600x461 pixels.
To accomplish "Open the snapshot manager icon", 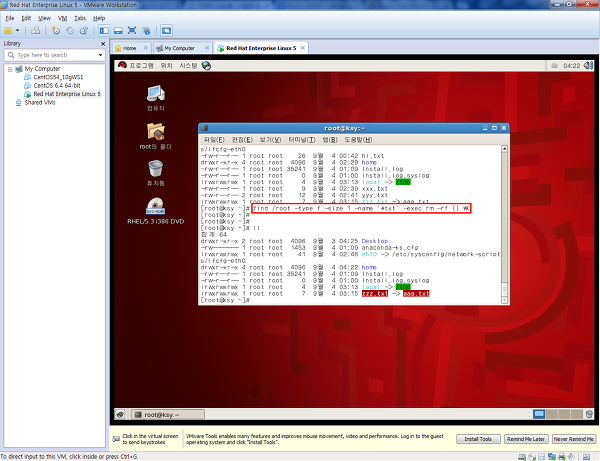I will pyautogui.click(x=84, y=31).
